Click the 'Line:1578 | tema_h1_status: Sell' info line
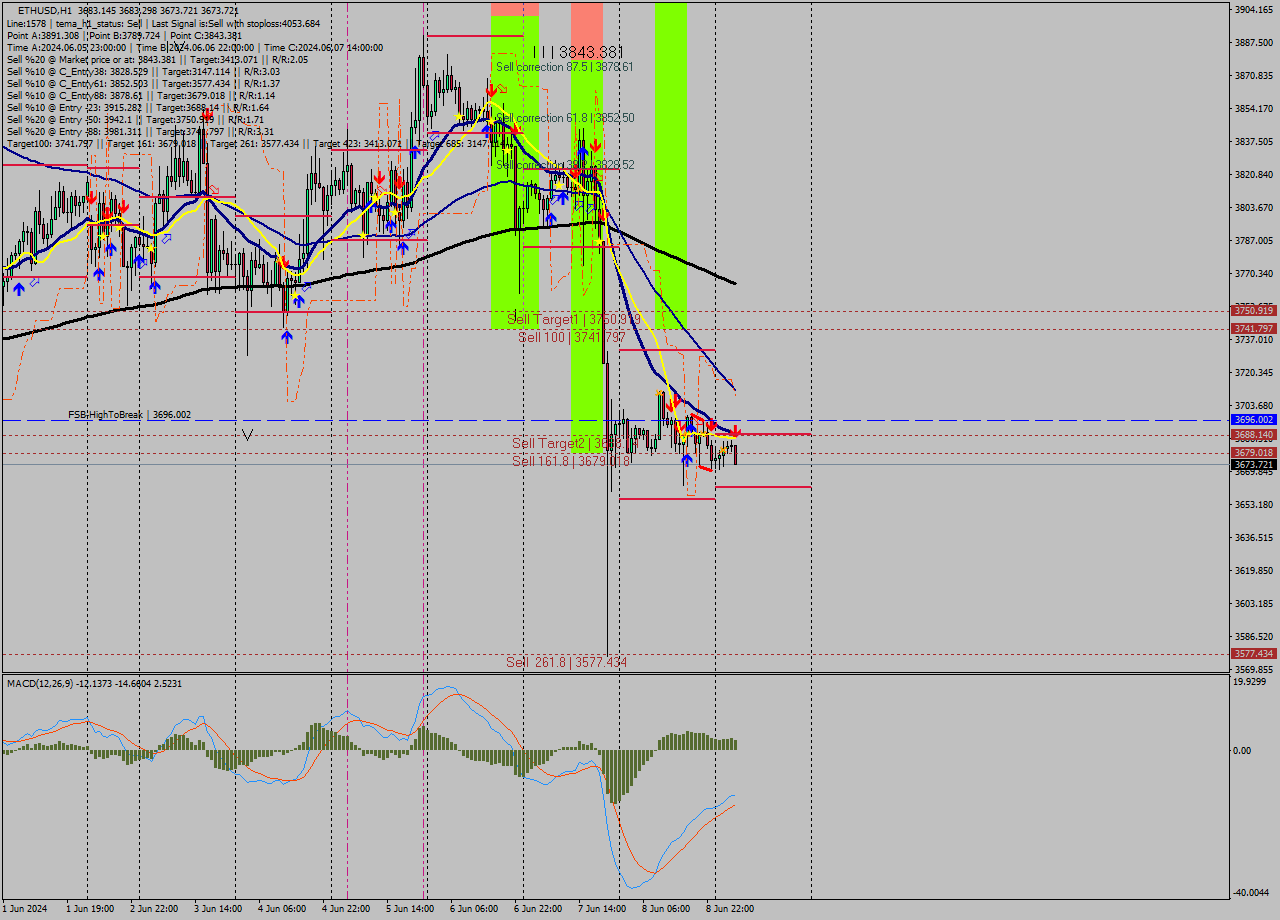 164,23
